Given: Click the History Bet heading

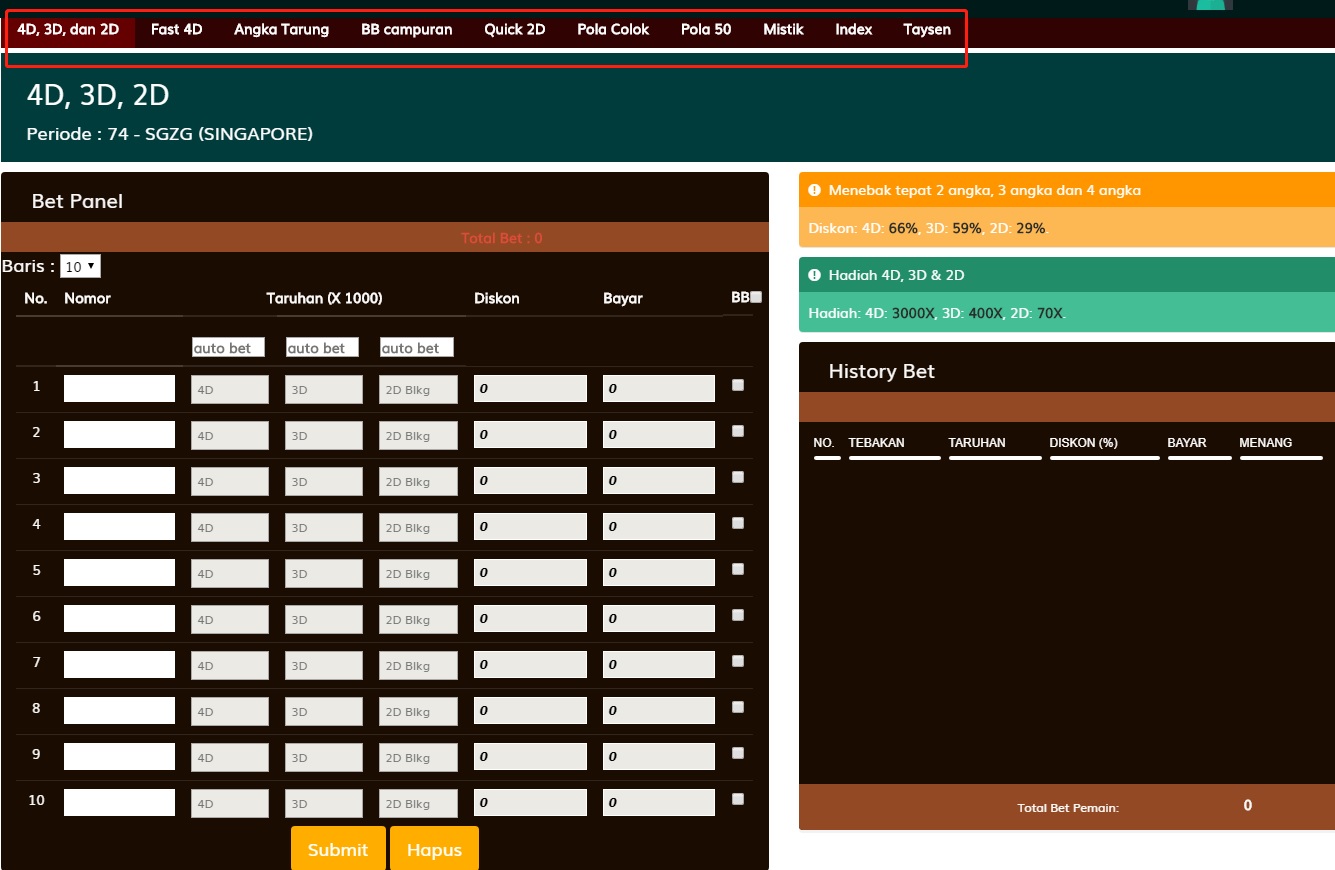Looking at the screenshot, I should coord(881,371).
